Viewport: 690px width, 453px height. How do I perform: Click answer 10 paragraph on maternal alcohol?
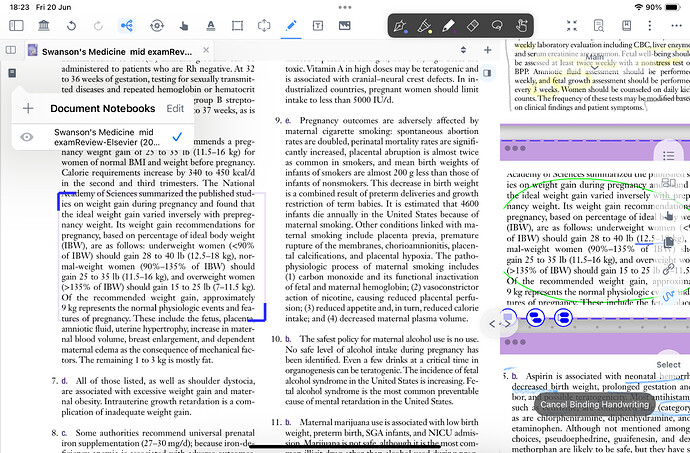[374, 370]
